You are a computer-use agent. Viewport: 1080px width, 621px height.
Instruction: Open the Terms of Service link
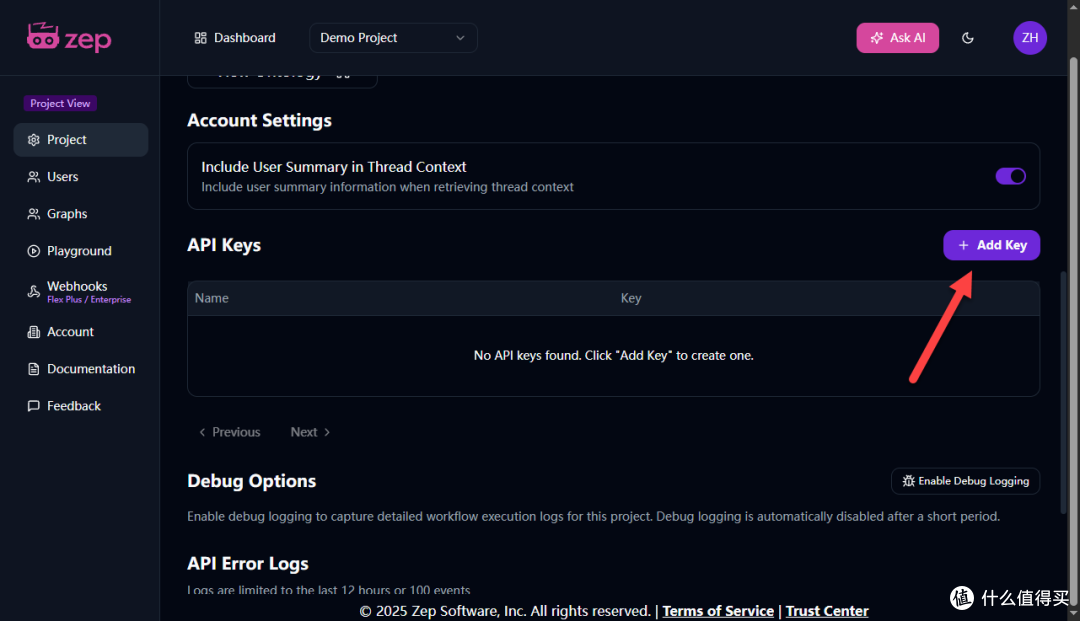pyautogui.click(x=718, y=611)
